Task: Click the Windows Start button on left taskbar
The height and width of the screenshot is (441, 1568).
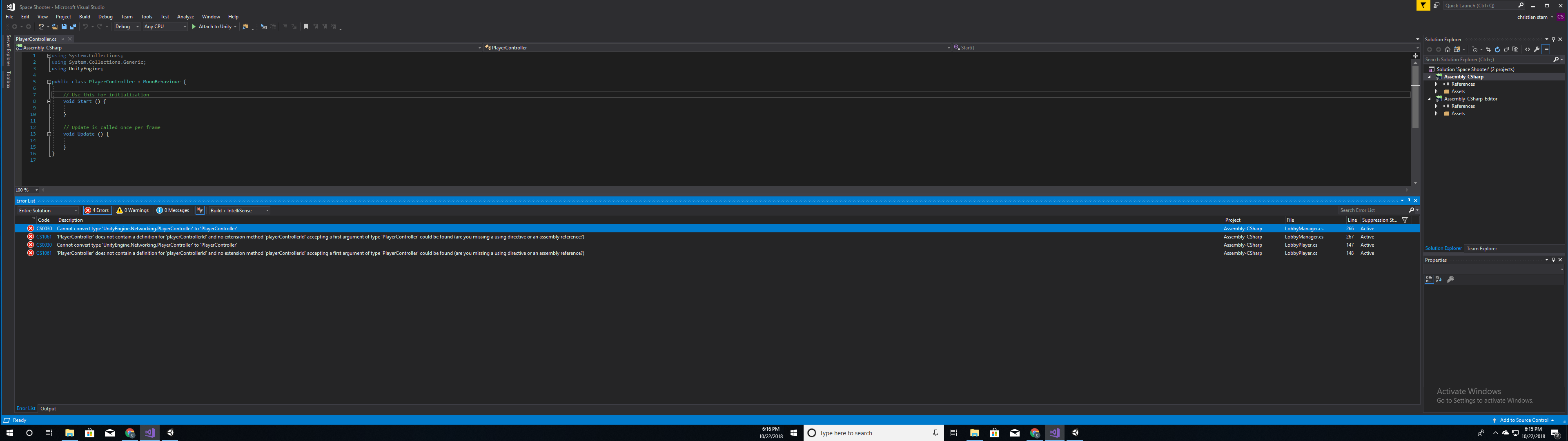Action: 9,432
